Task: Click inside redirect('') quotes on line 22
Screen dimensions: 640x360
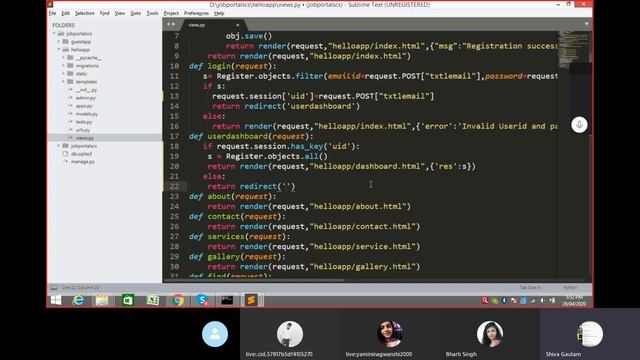Action: pyautogui.click(x=288, y=187)
